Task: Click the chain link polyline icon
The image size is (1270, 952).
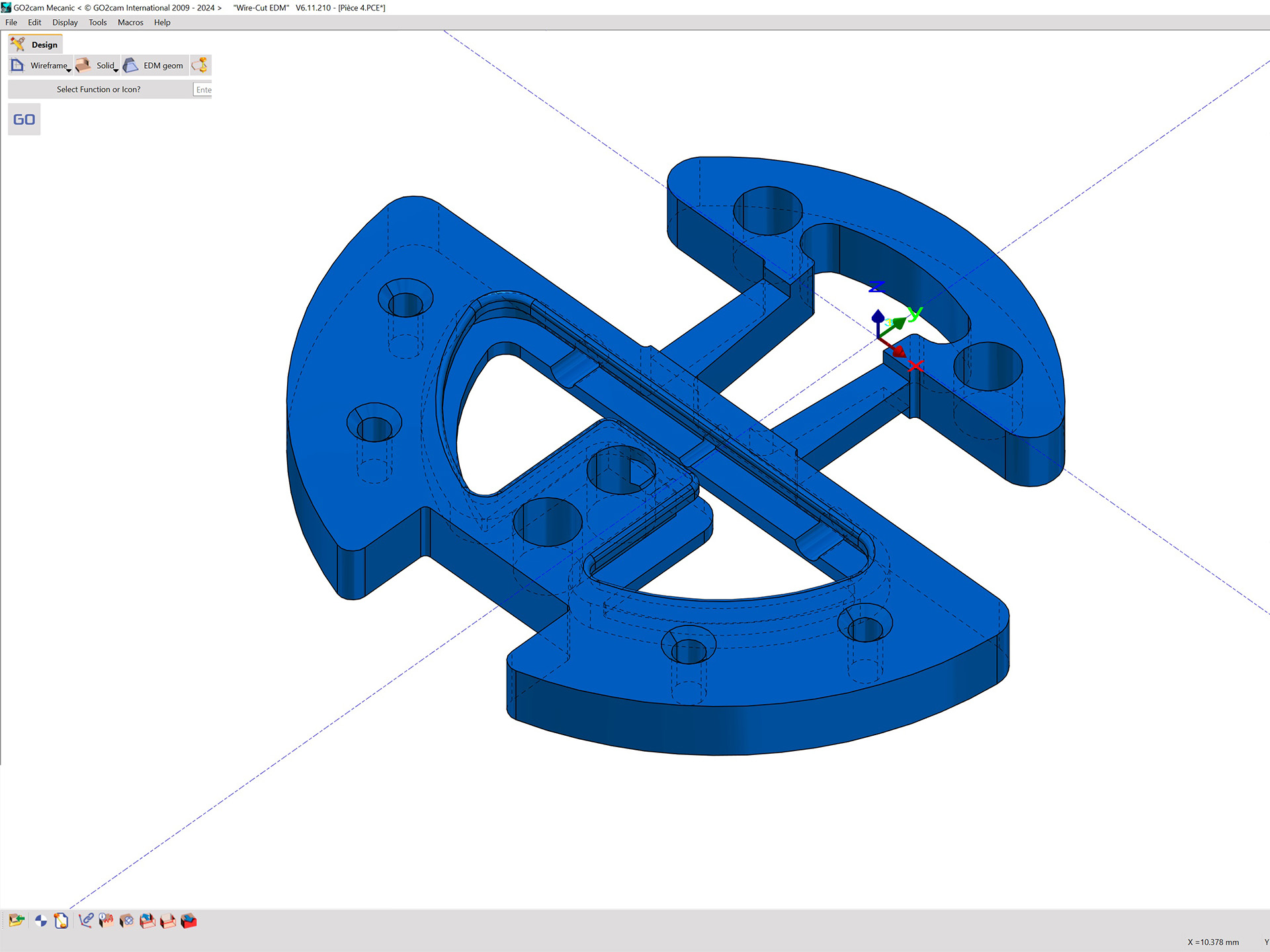Action: click(x=86, y=920)
